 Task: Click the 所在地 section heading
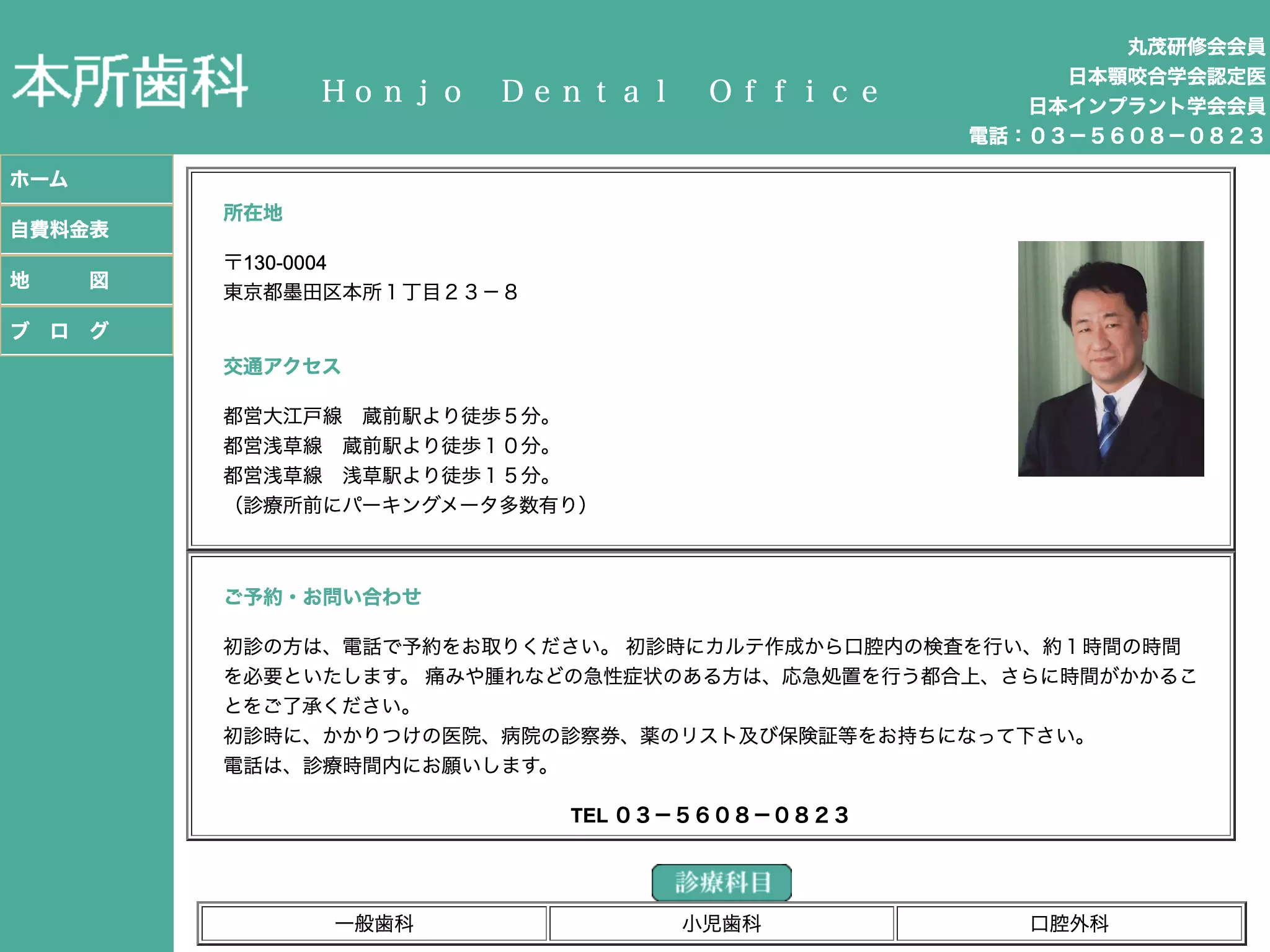252,213
